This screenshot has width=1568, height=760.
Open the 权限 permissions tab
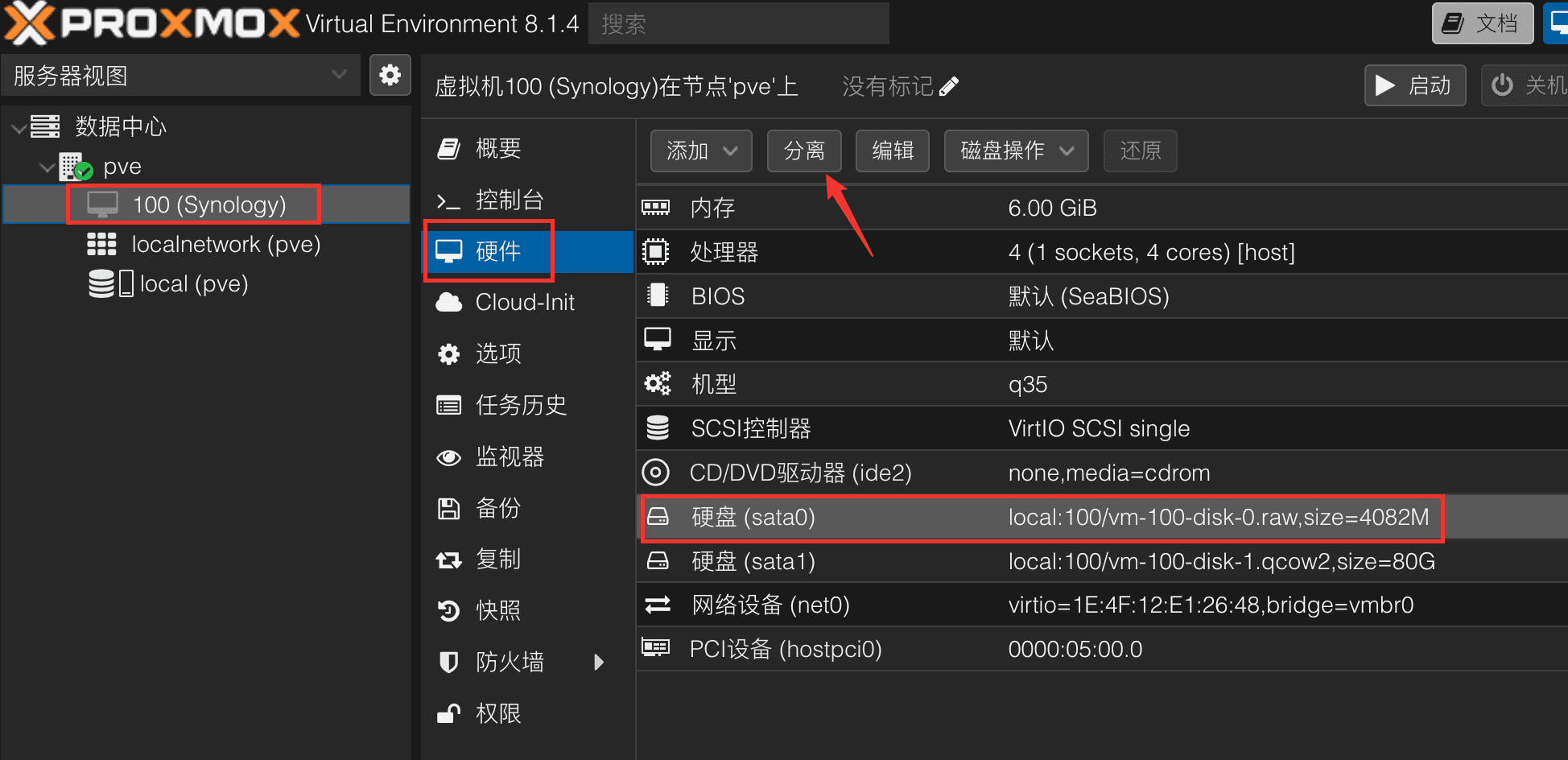pos(528,713)
